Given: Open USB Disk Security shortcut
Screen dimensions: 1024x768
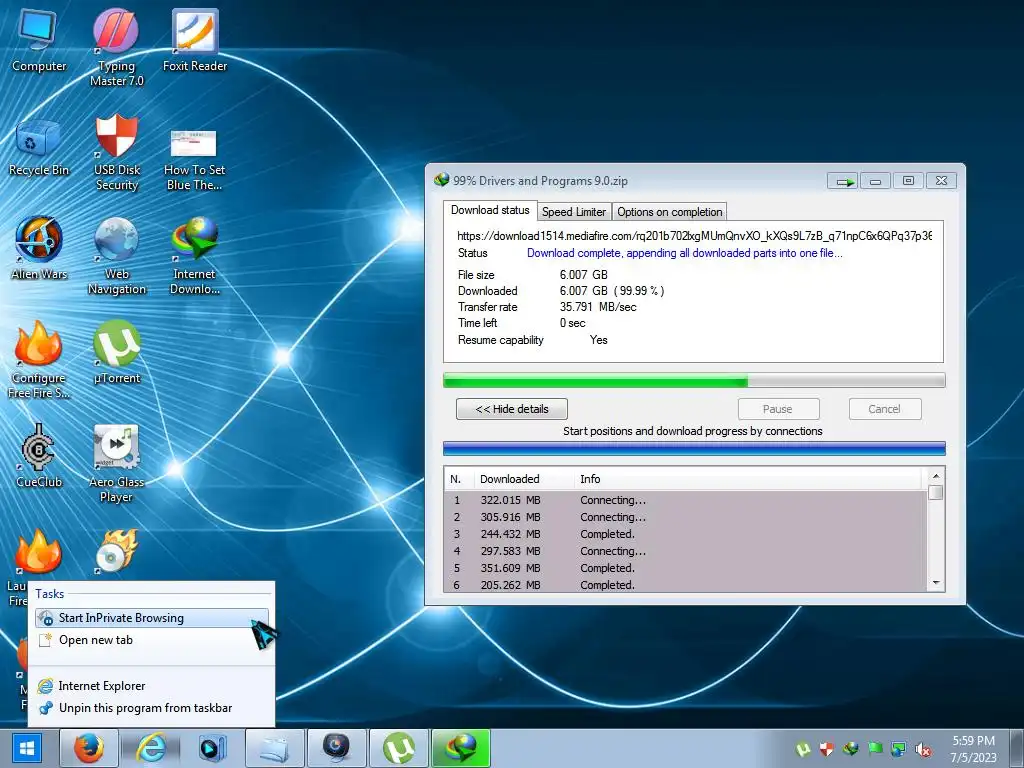Looking at the screenshot, I should (116, 153).
